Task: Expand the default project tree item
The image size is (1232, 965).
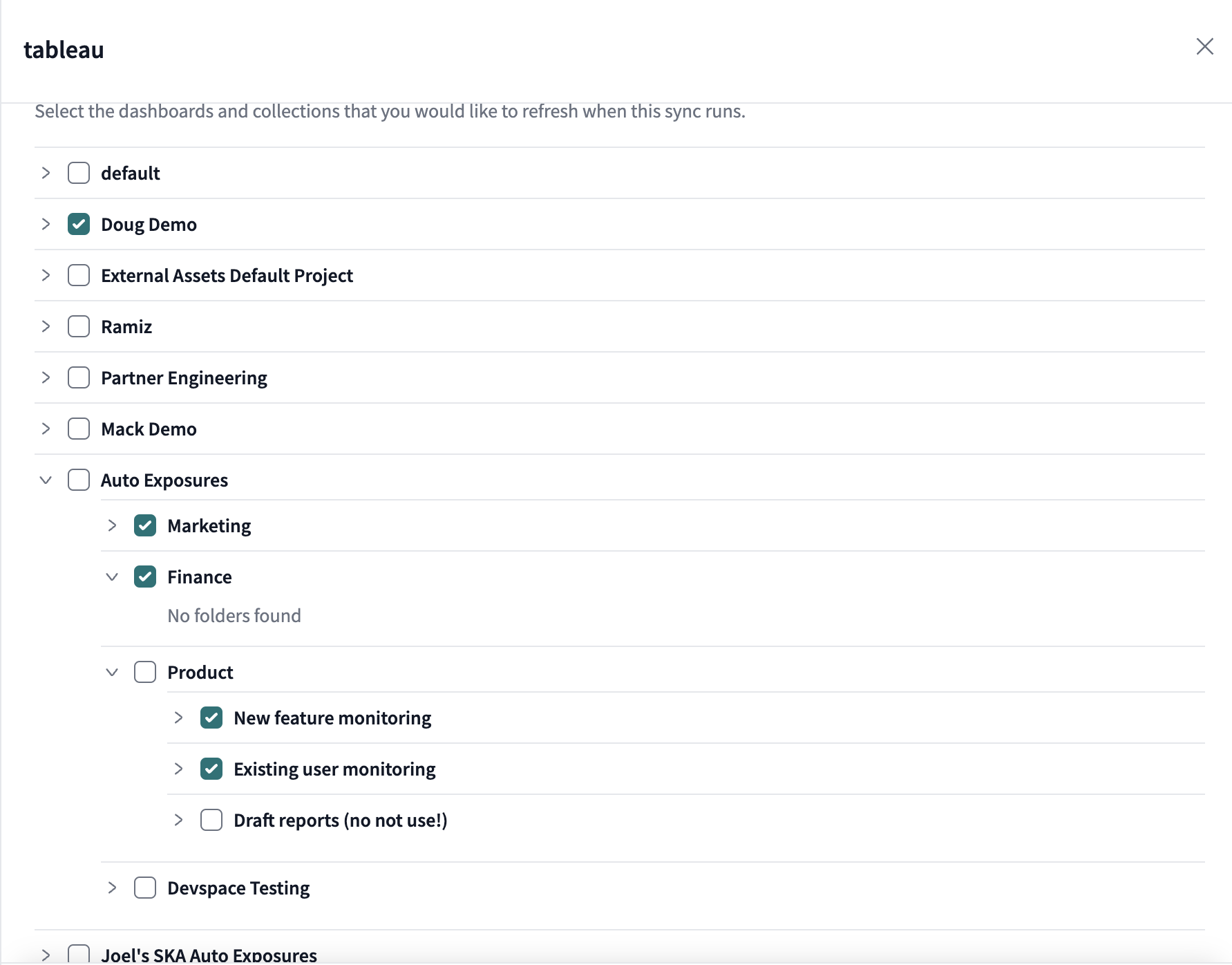Action: pyautogui.click(x=46, y=173)
